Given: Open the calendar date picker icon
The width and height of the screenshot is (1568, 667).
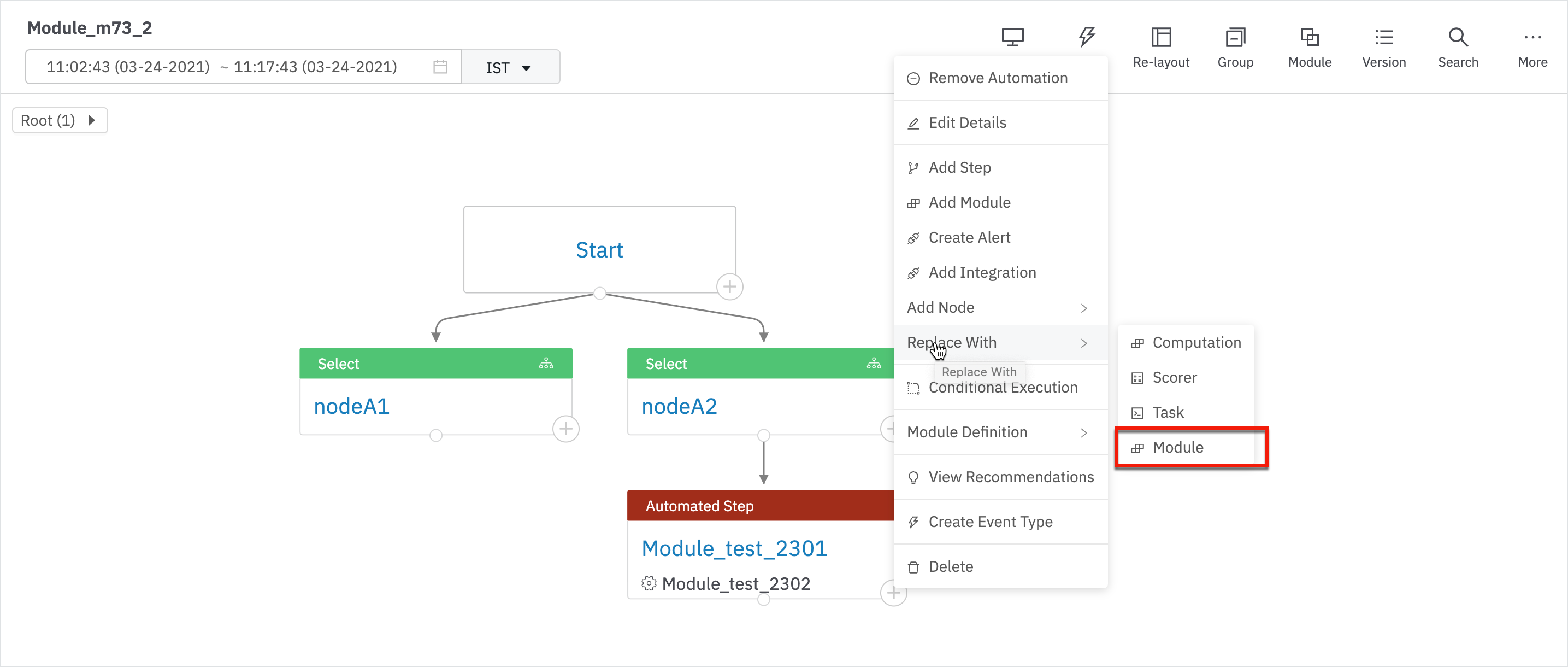Looking at the screenshot, I should click(x=440, y=66).
